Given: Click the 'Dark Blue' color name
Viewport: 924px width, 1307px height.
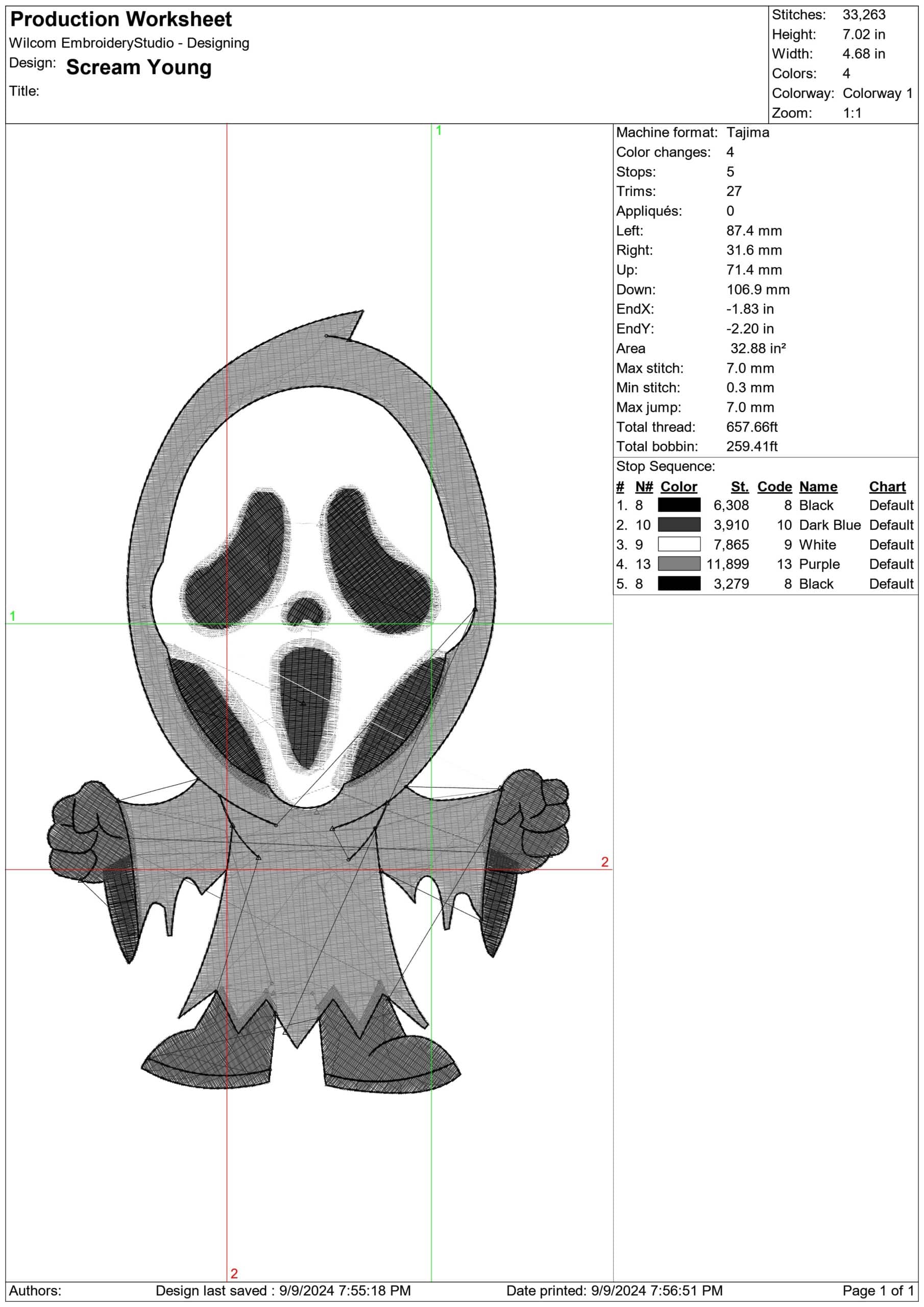Looking at the screenshot, I should click(x=830, y=525).
